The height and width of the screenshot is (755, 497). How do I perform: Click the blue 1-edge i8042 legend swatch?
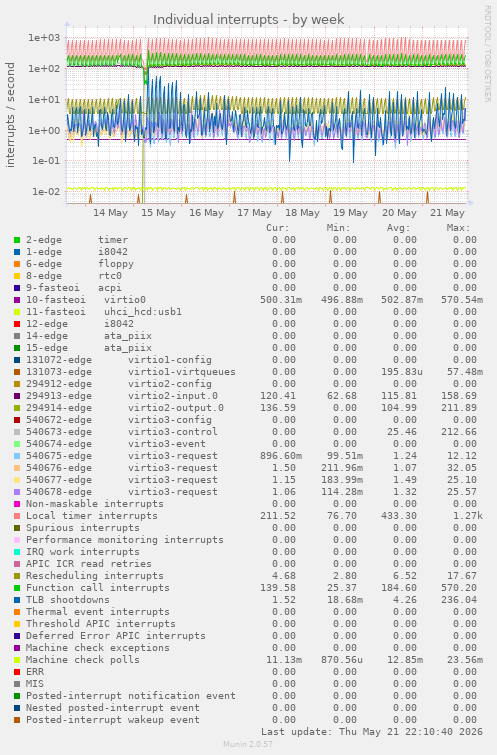pos(17,252)
